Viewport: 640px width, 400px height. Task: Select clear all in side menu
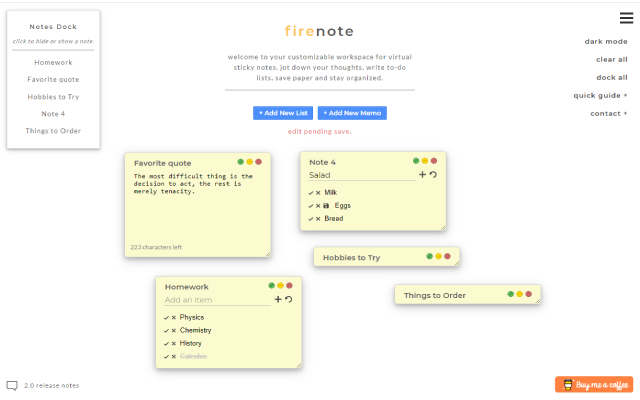click(x=611, y=59)
